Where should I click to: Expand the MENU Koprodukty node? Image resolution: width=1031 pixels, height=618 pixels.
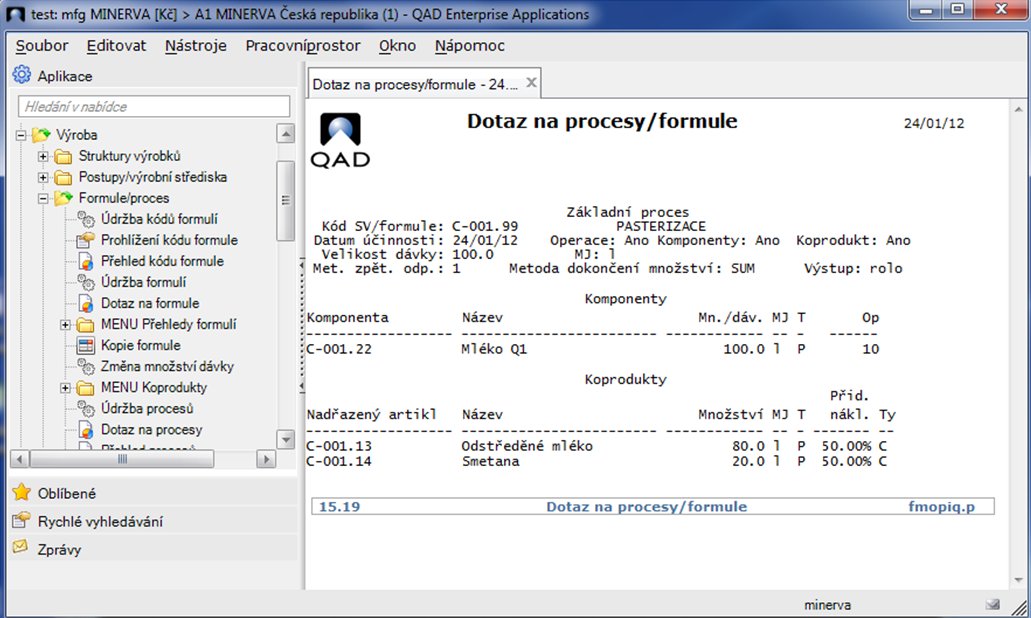point(65,388)
